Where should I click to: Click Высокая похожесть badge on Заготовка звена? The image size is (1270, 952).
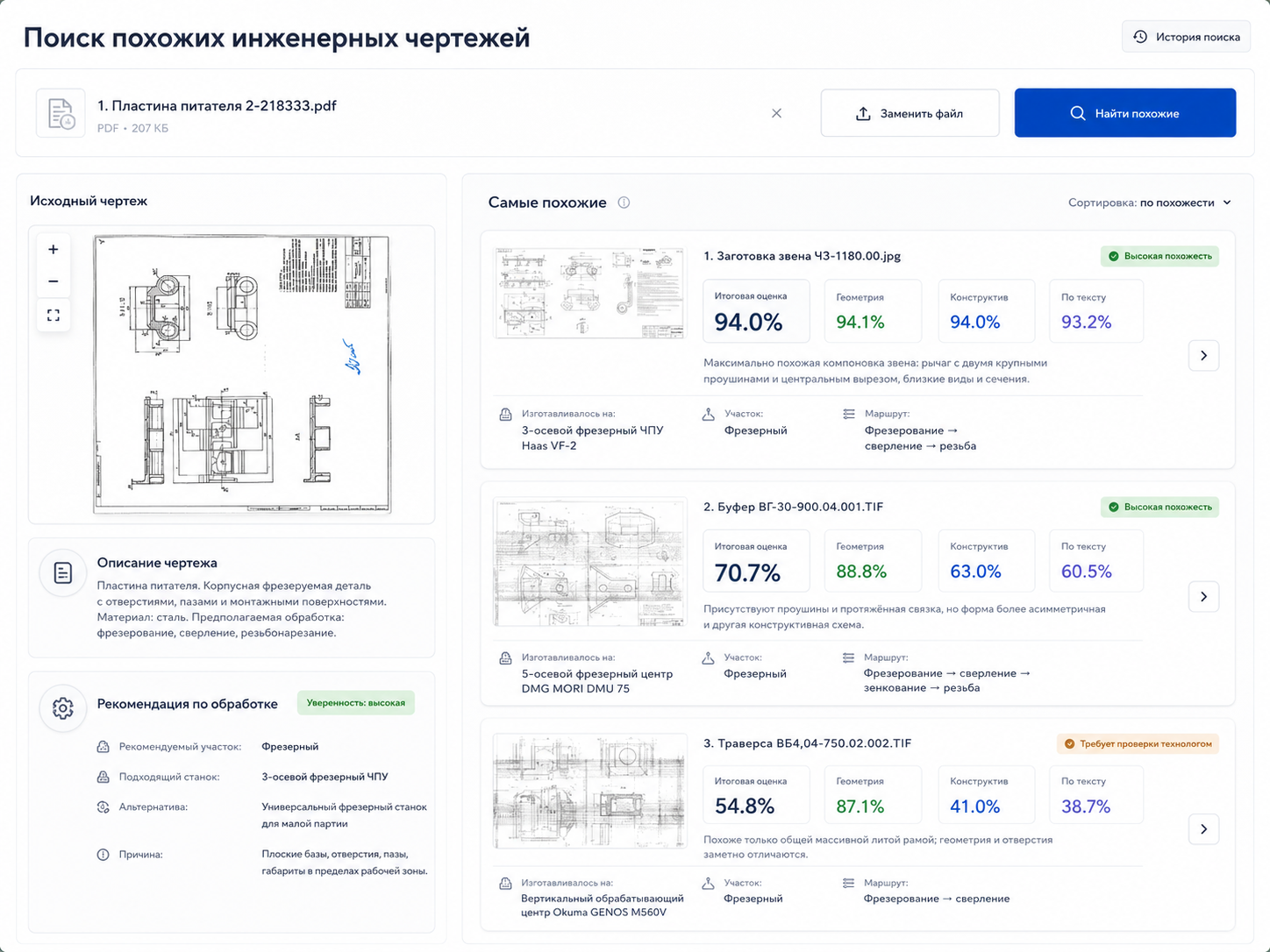tap(1159, 256)
